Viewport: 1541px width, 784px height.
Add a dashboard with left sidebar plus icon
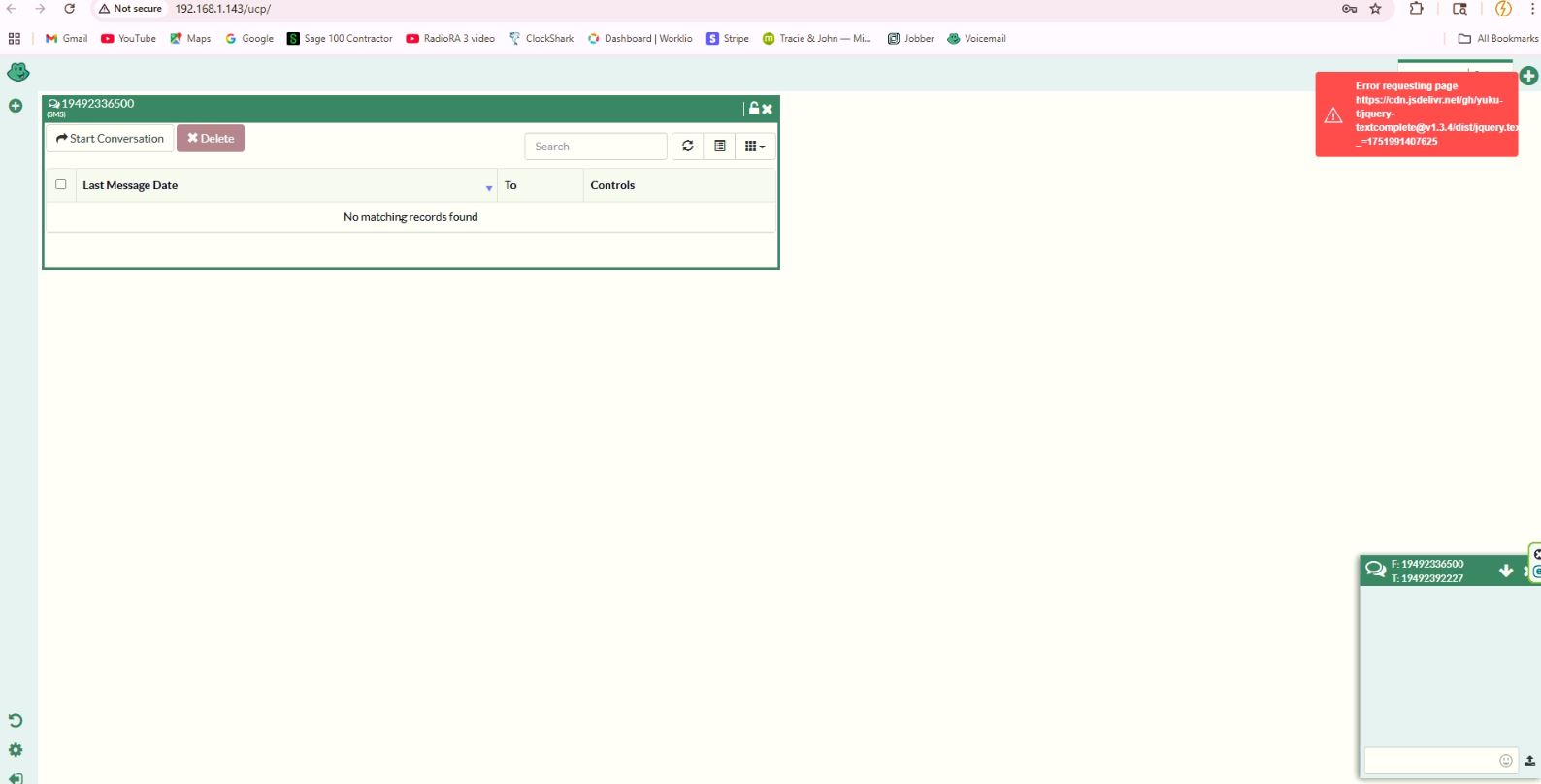point(16,106)
